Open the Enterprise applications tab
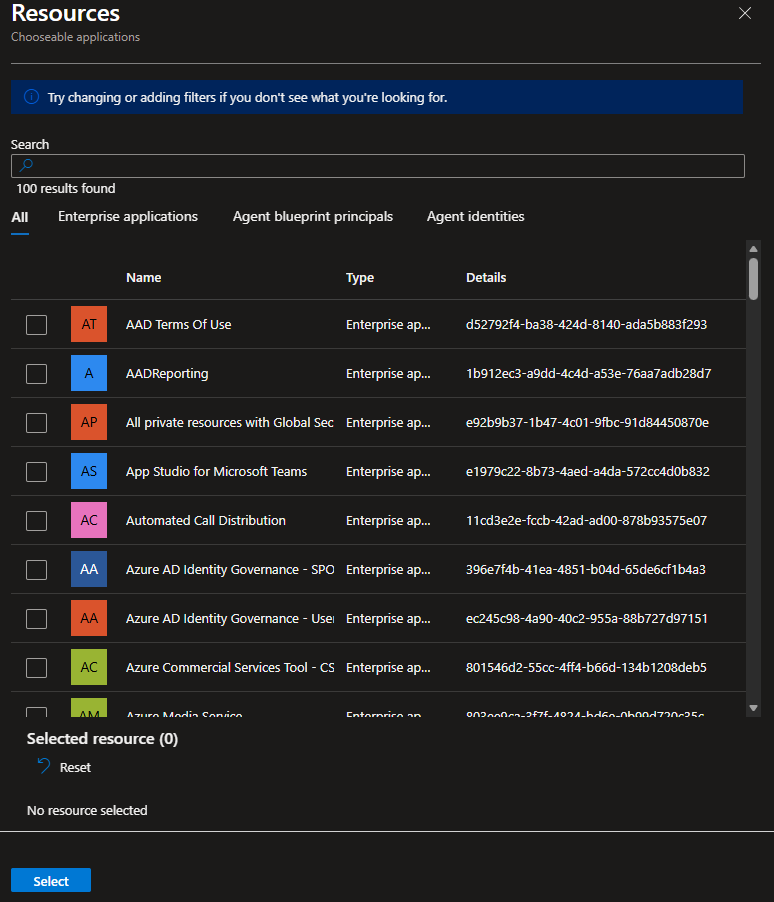The width and height of the screenshot is (774, 902). (x=128, y=217)
